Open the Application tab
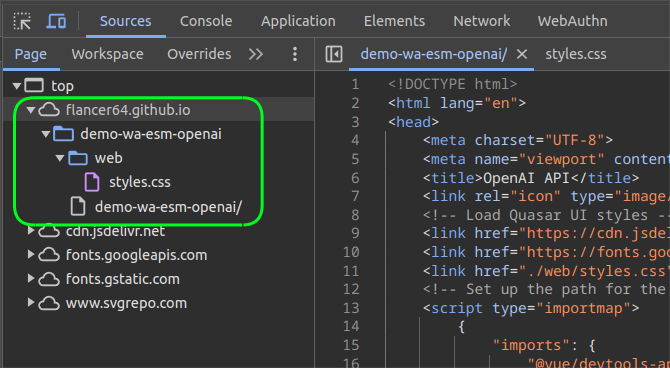670x368 pixels. click(x=298, y=21)
